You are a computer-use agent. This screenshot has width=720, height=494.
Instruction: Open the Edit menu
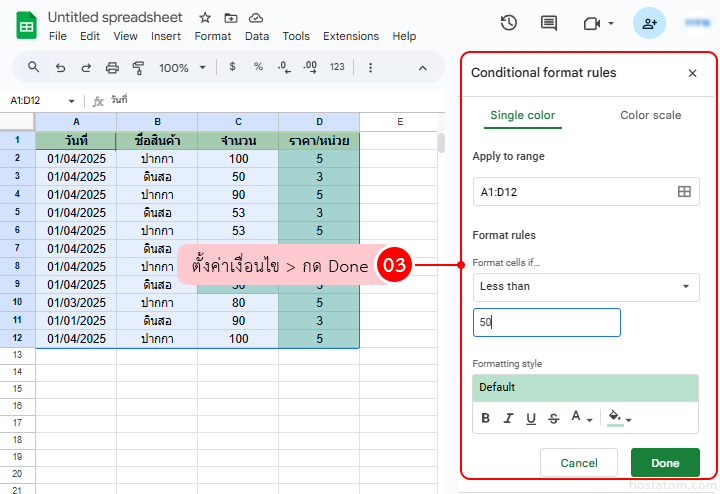point(90,36)
